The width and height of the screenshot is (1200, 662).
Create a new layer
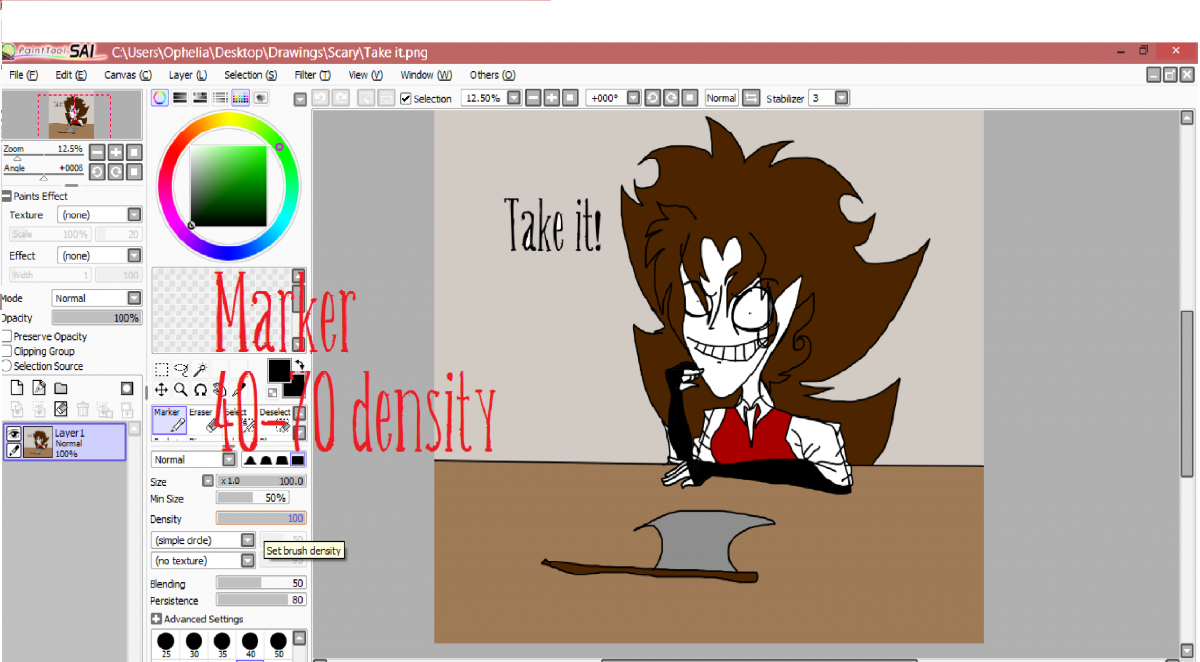[17, 388]
